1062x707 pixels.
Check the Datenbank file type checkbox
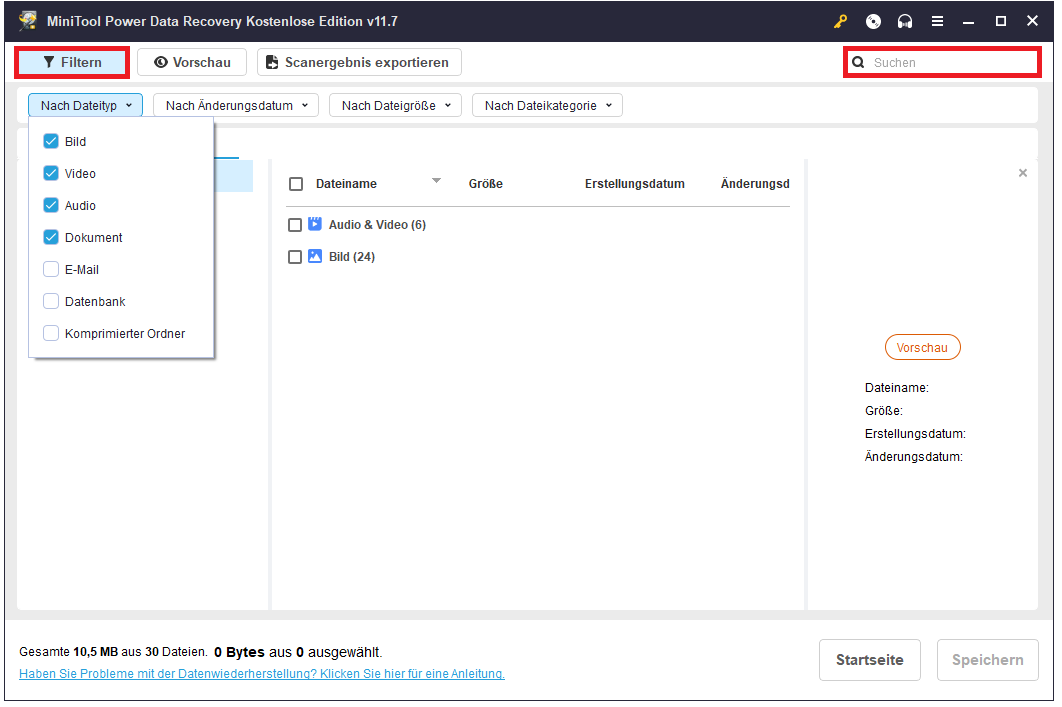coord(51,301)
